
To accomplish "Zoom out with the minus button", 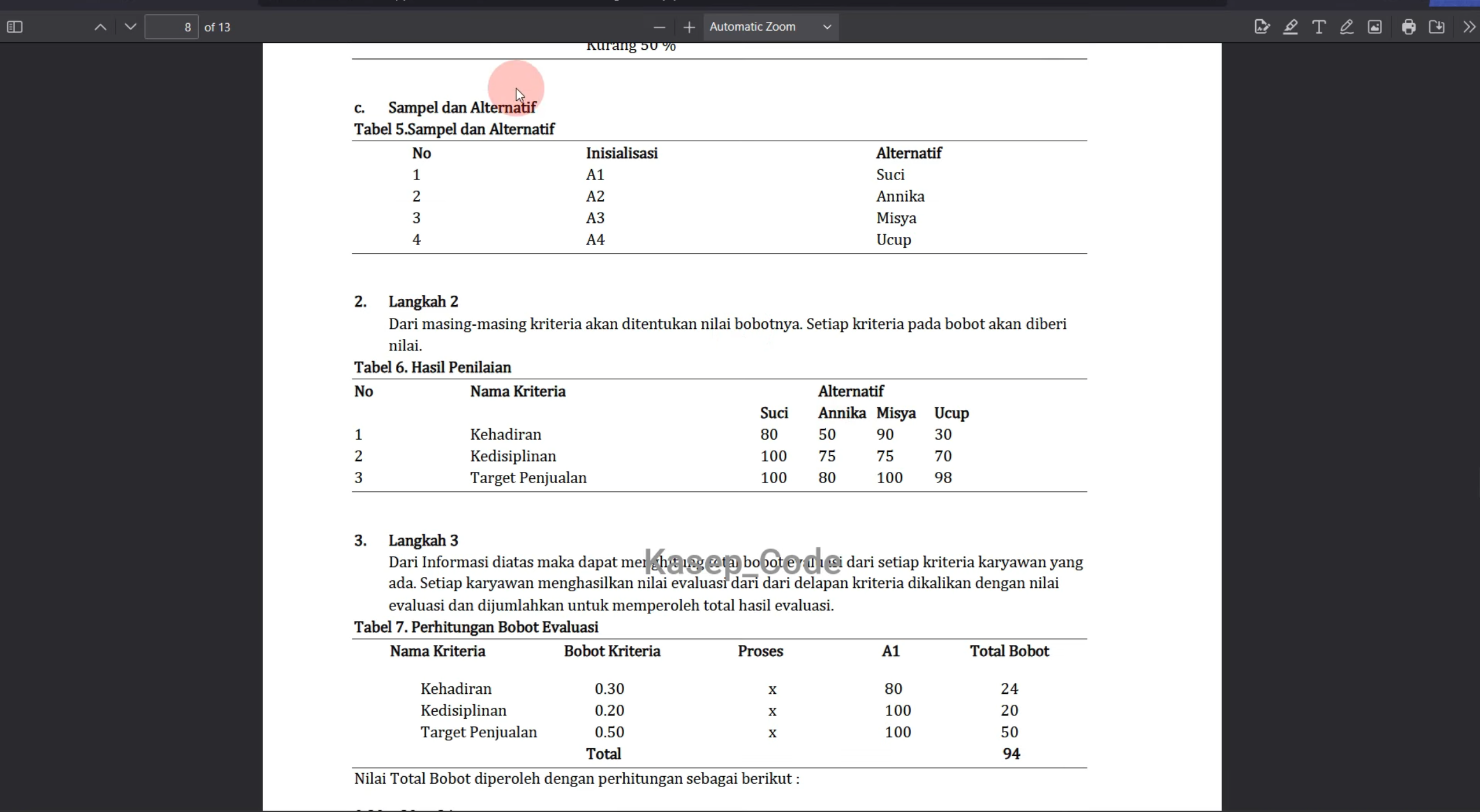I will click(659, 27).
